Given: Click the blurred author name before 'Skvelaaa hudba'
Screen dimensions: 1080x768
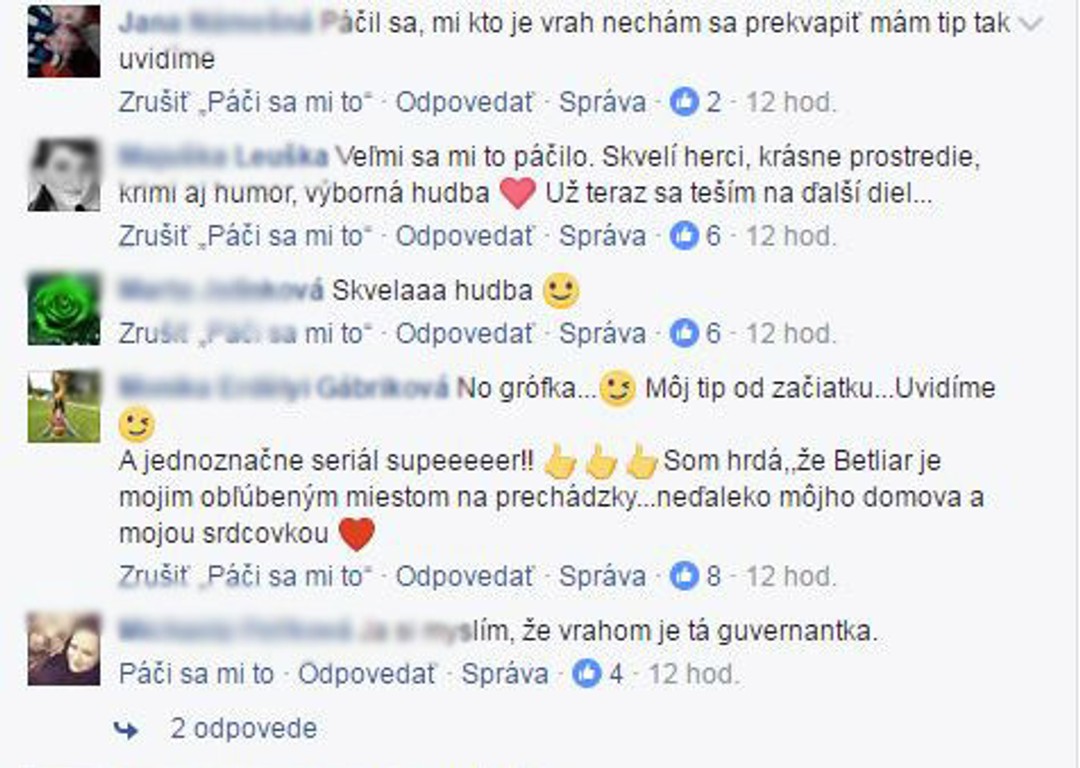Looking at the screenshot, I should [221, 291].
